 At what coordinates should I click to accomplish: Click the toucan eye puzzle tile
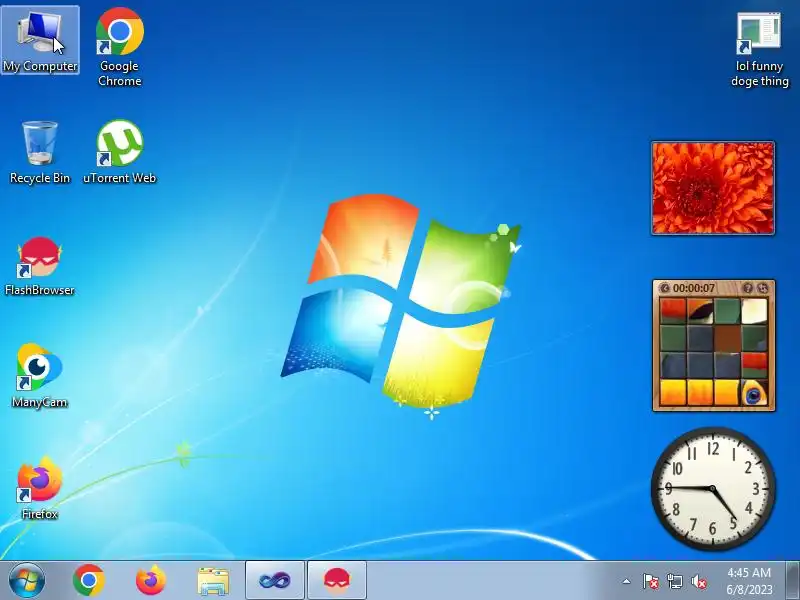tap(754, 392)
